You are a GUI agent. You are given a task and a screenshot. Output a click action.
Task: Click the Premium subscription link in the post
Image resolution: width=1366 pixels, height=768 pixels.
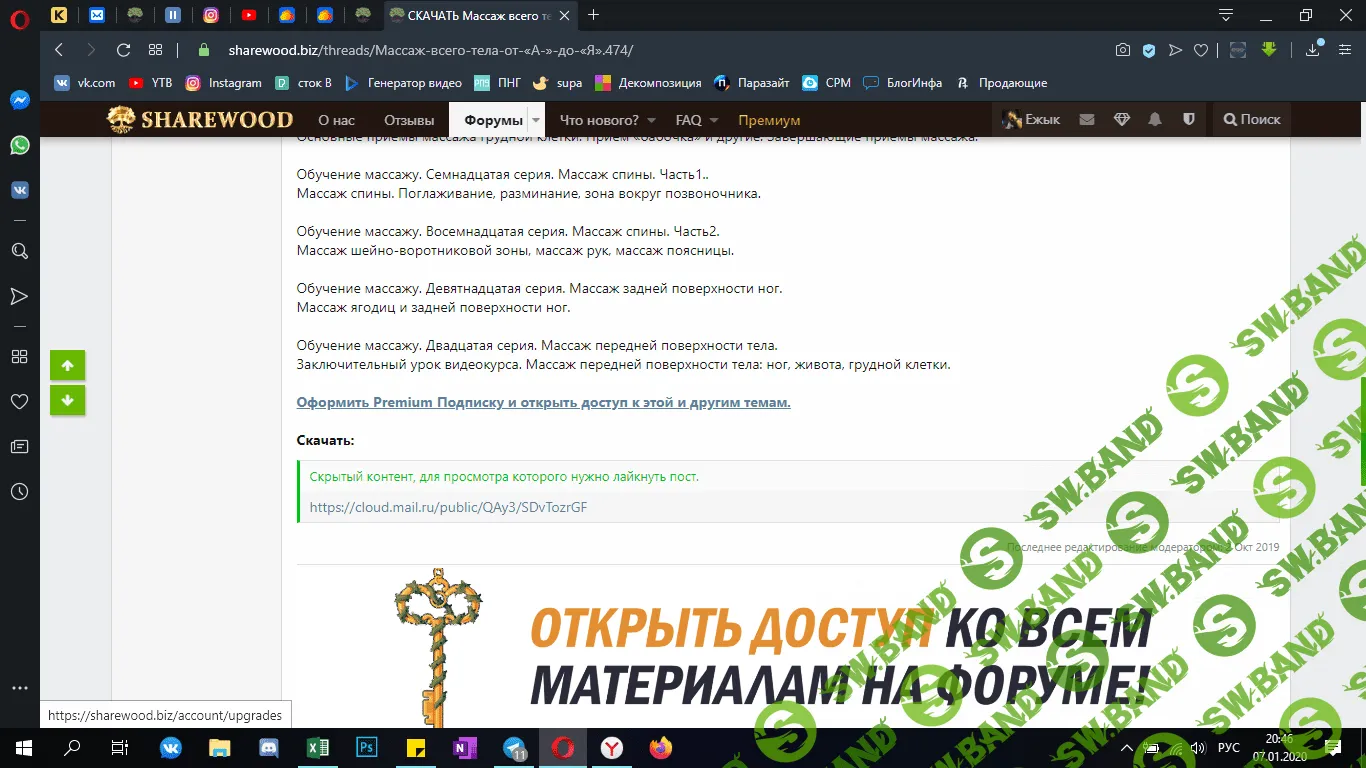pos(543,402)
